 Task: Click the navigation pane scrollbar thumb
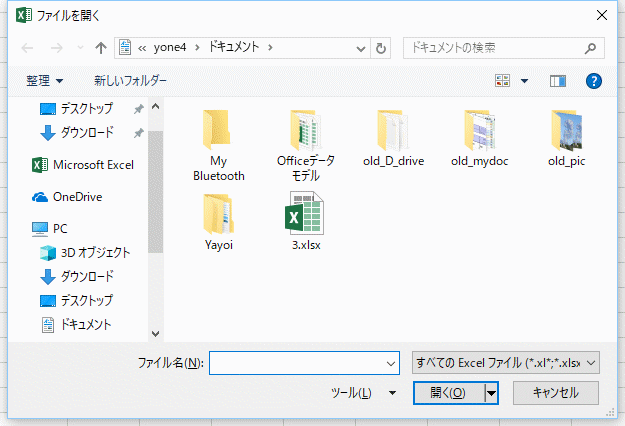click(x=155, y=192)
